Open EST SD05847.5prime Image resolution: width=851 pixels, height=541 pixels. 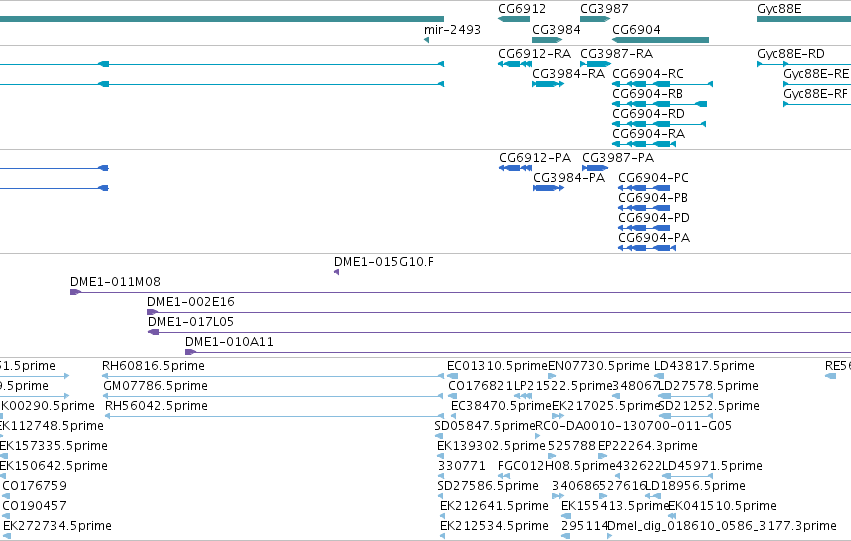coord(485,427)
